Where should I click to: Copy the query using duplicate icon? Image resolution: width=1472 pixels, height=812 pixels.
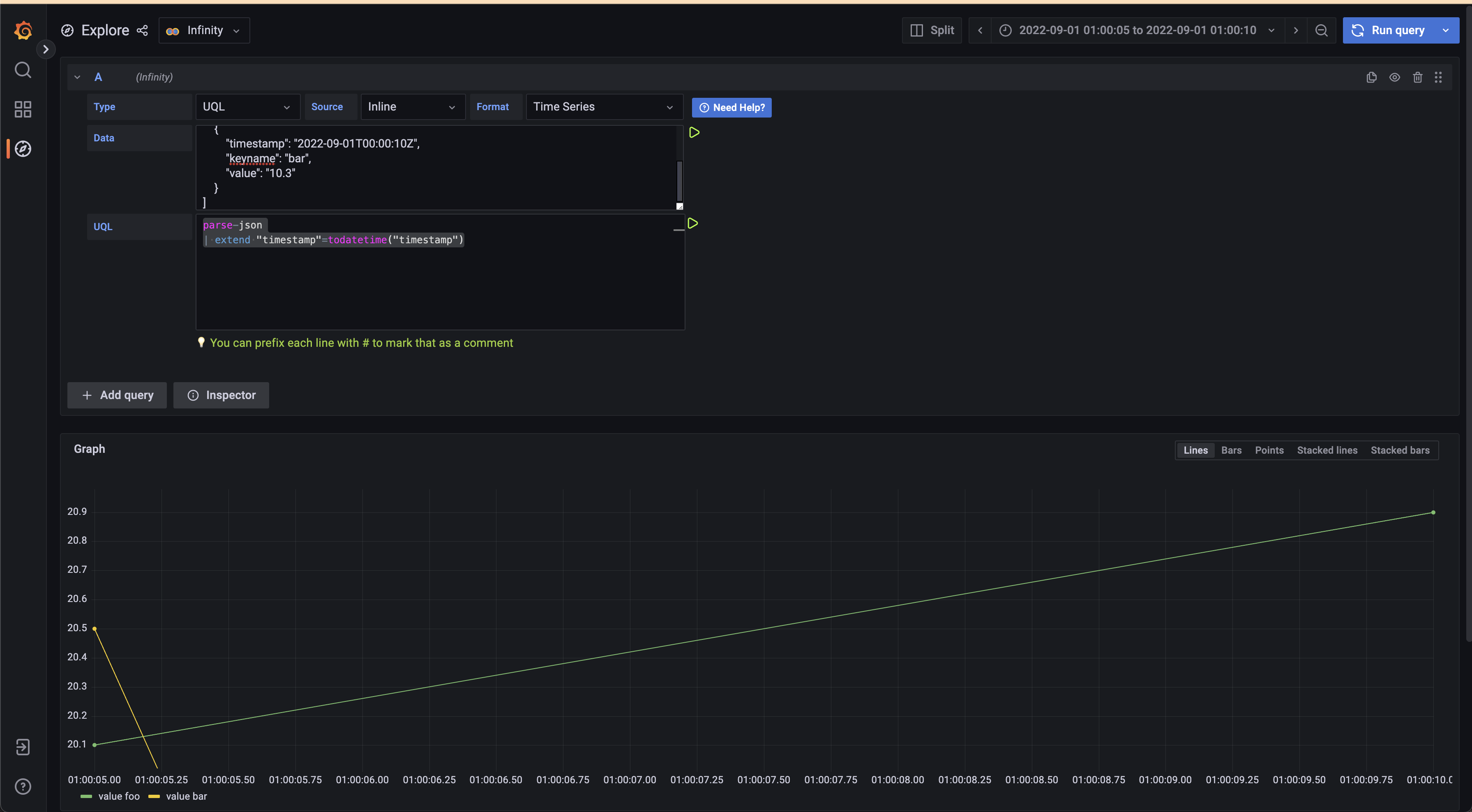tap(1371, 77)
